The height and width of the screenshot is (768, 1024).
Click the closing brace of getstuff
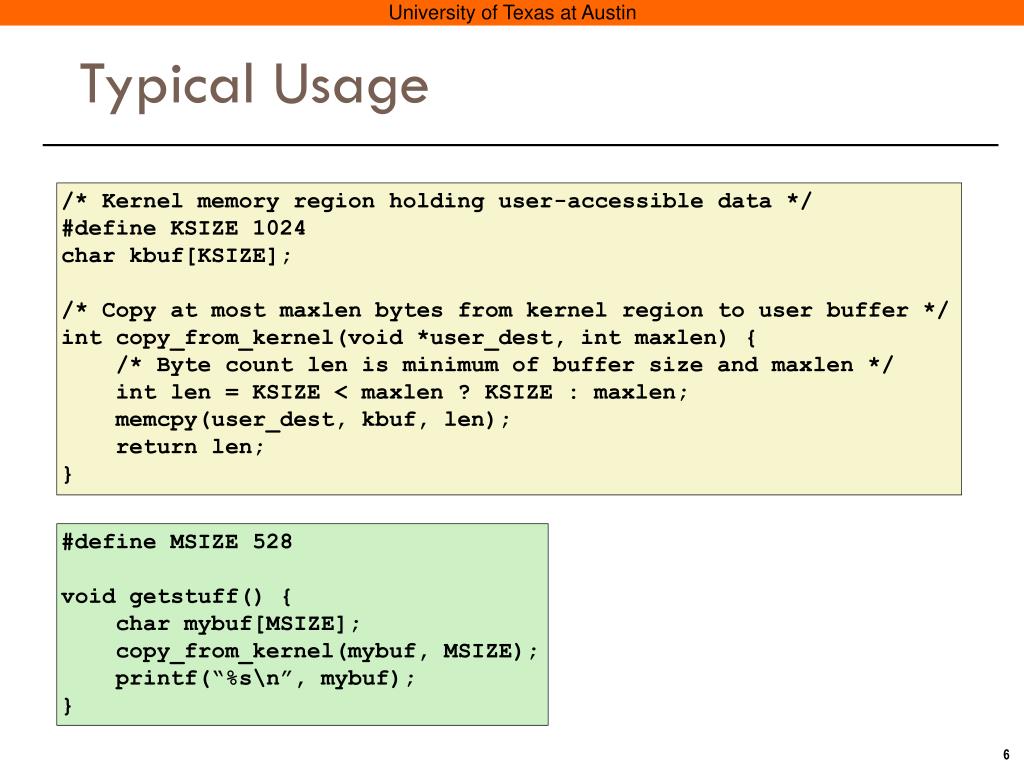67,705
